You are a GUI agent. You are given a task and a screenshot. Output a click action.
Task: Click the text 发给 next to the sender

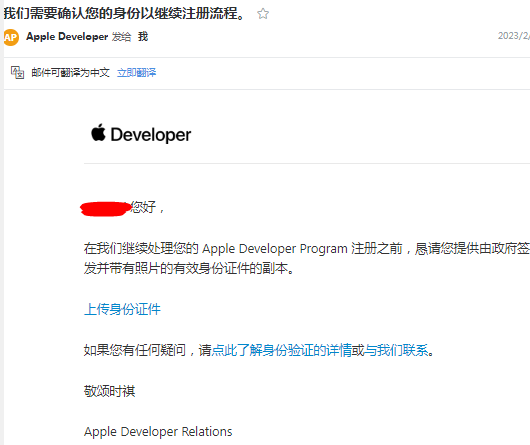pyautogui.click(x=121, y=36)
